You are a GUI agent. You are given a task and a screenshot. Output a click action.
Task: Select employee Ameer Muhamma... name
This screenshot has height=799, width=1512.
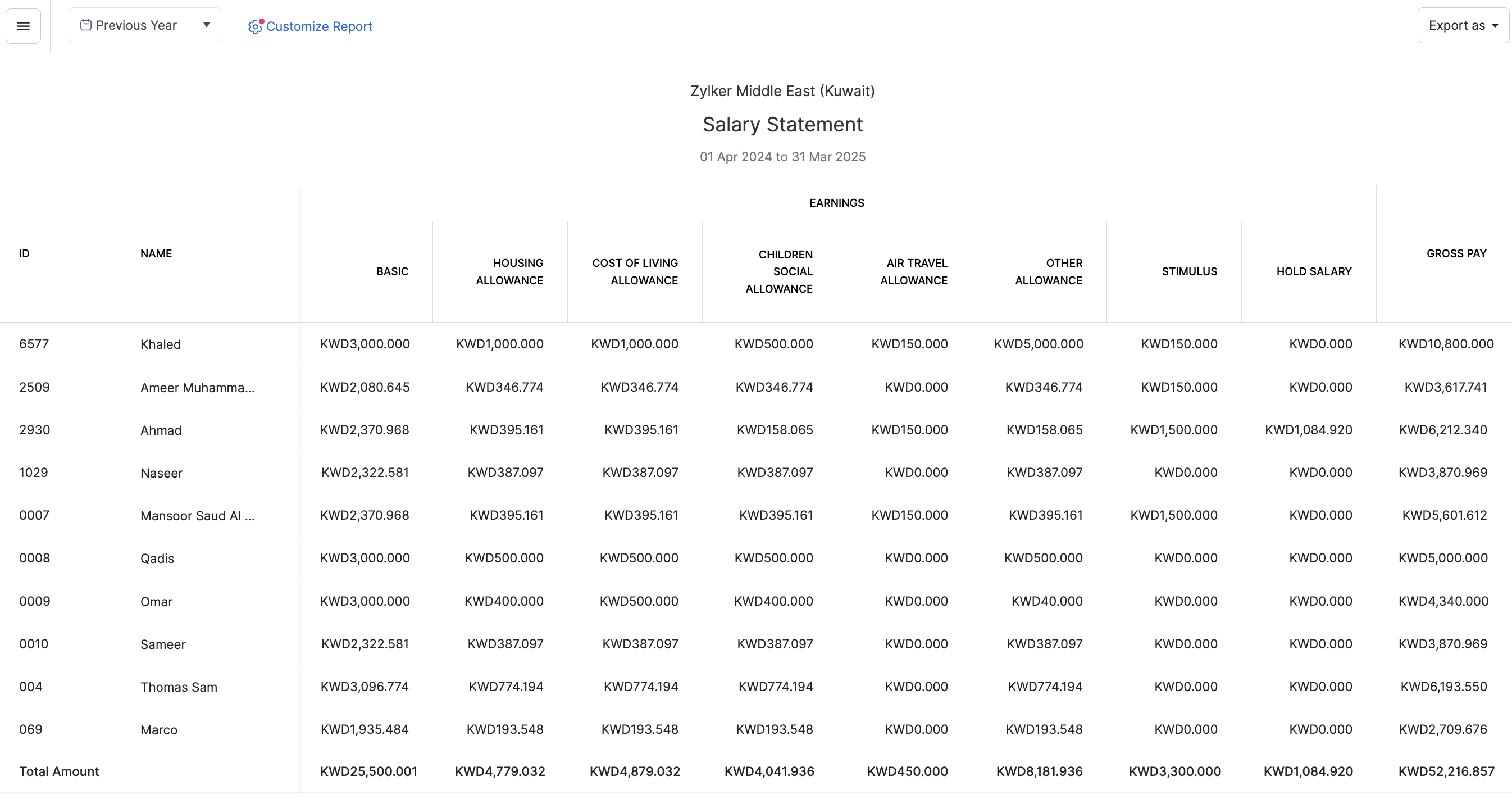(x=197, y=388)
